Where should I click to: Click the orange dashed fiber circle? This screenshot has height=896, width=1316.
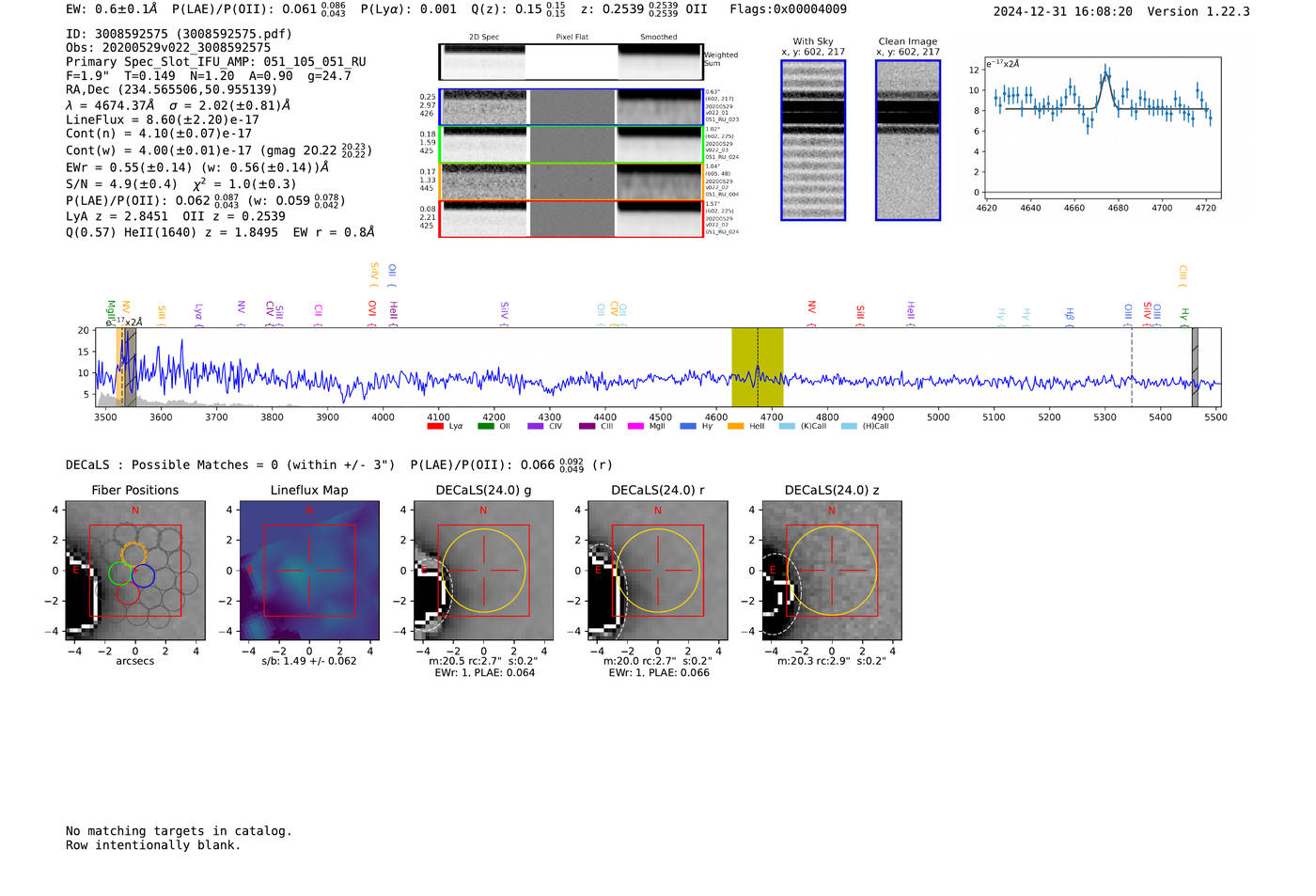click(133, 555)
